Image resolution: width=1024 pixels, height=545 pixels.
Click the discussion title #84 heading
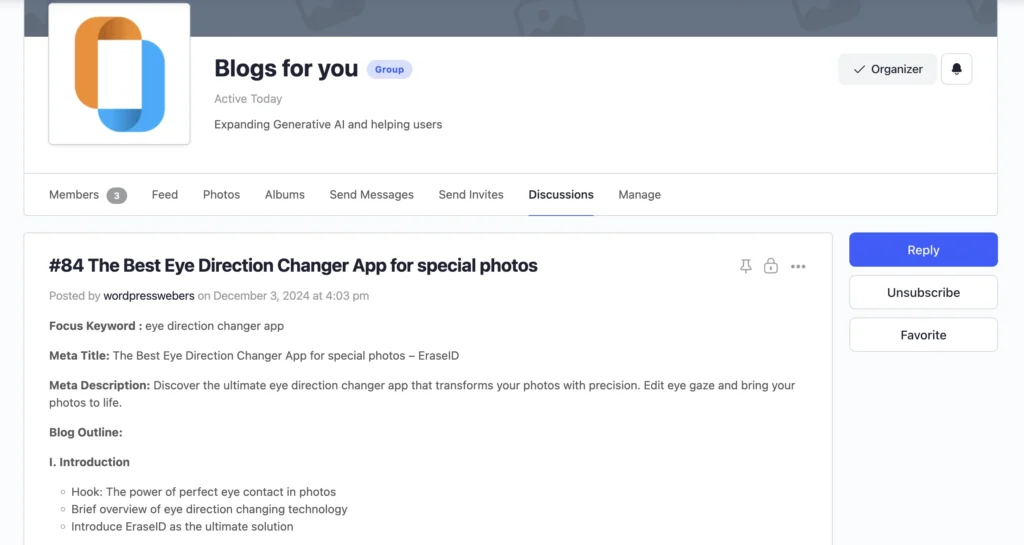click(293, 266)
